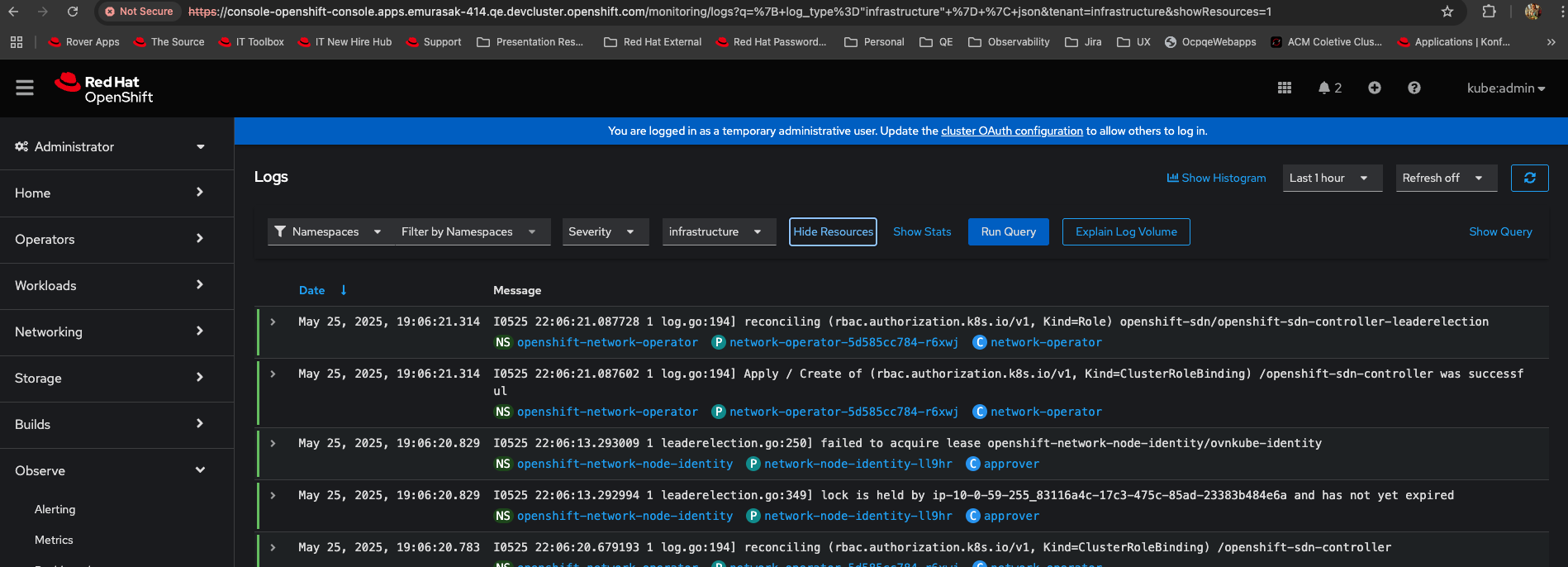Sort logs by the Date column header
1568x567 pixels.
[312, 290]
